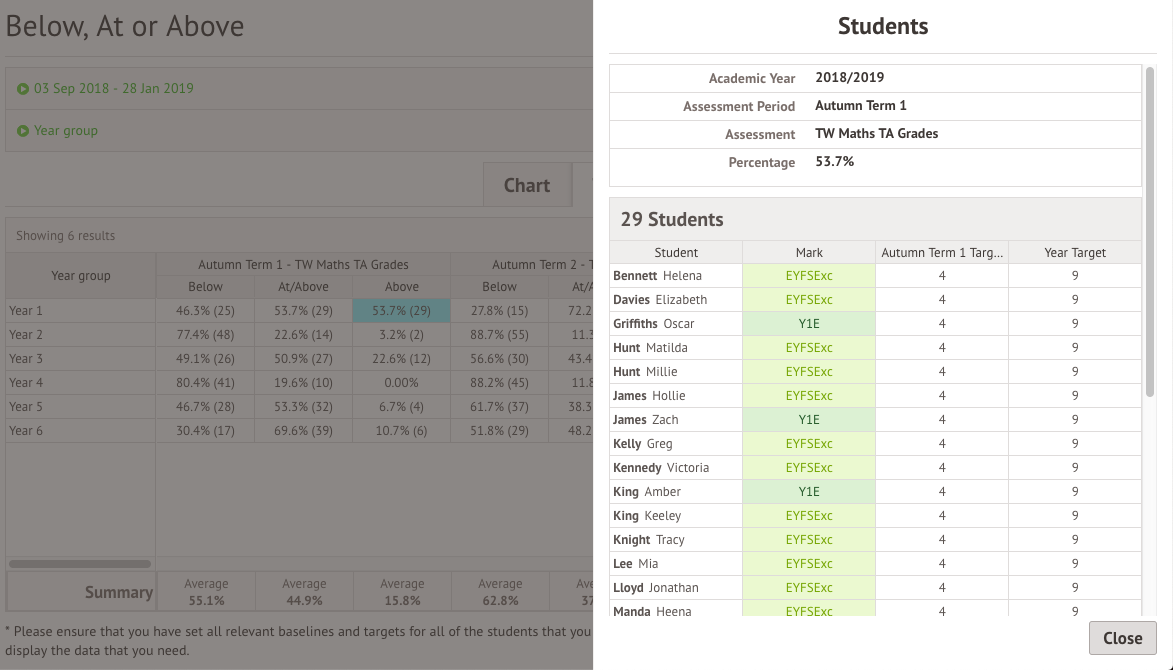Click the horizontal scrollbar under results table
Image resolution: width=1173 pixels, height=670 pixels.
pyautogui.click(x=80, y=564)
